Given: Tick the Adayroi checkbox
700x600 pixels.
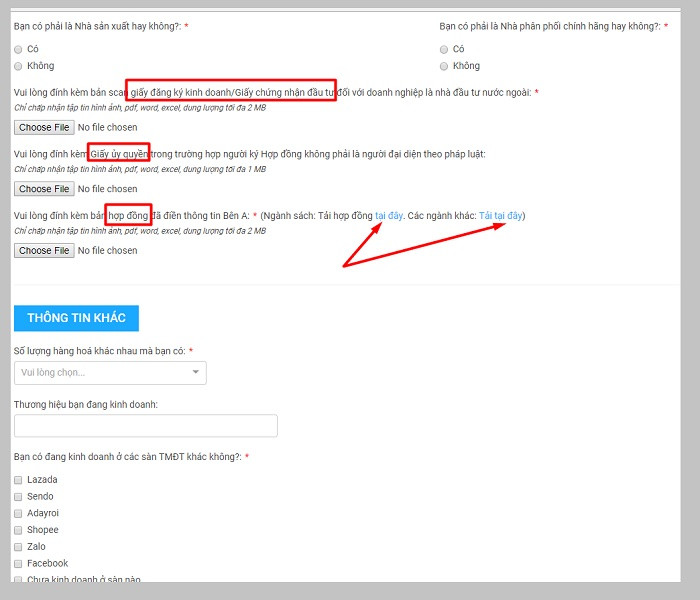Looking at the screenshot, I should [19, 513].
